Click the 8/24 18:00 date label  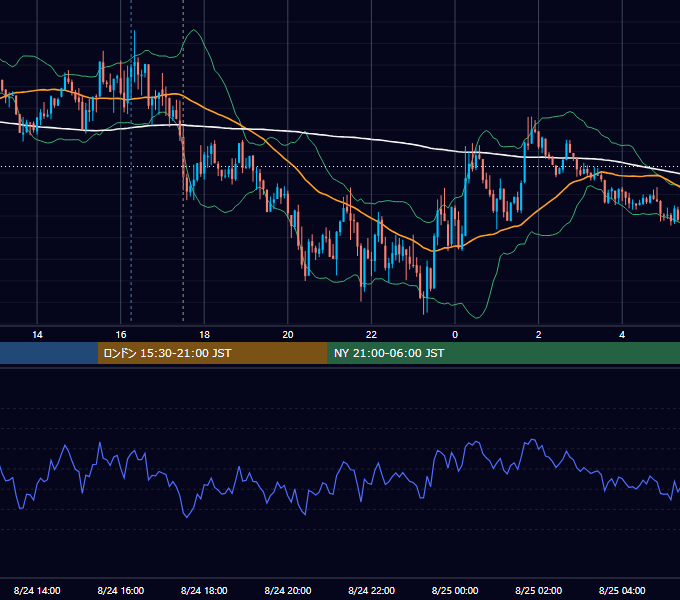pos(204,590)
